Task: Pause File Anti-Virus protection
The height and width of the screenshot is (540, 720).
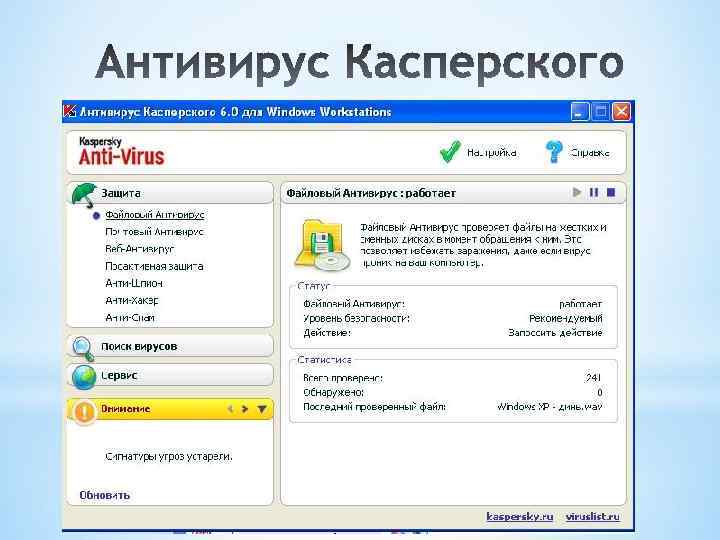Action: coord(594,192)
